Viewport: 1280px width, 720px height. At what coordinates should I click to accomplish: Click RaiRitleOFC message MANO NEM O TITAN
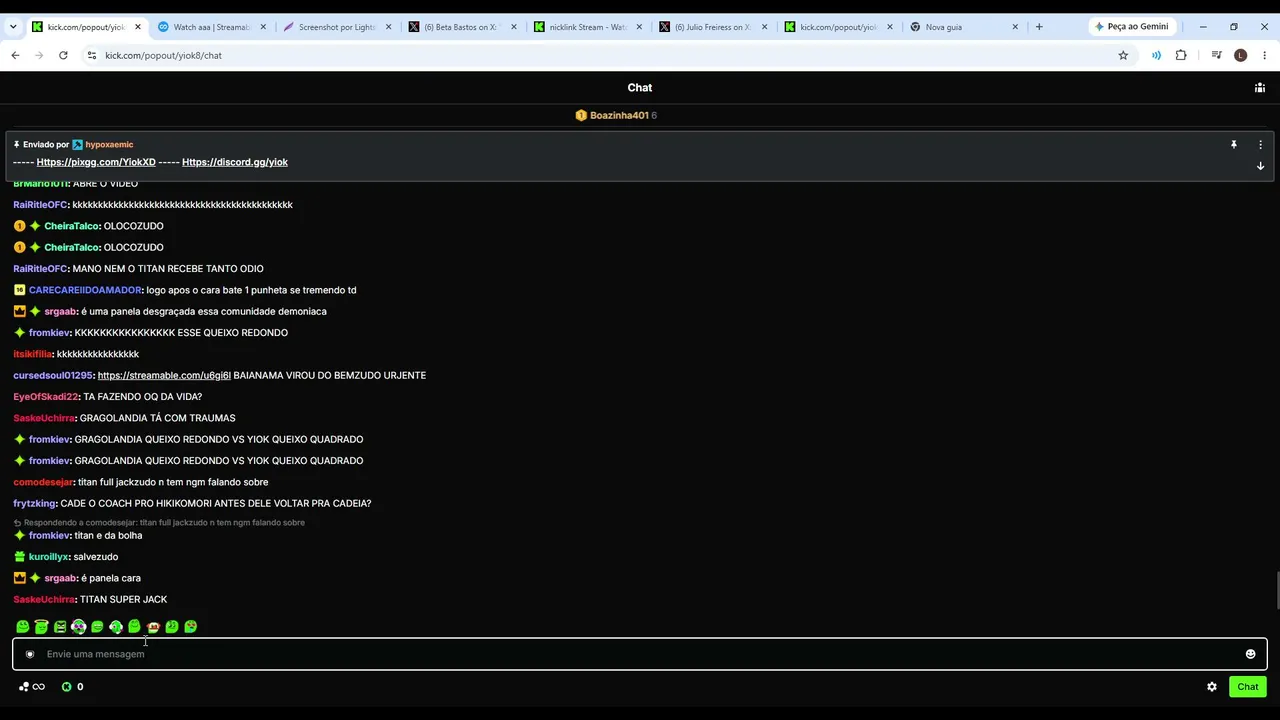click(168, 269)
